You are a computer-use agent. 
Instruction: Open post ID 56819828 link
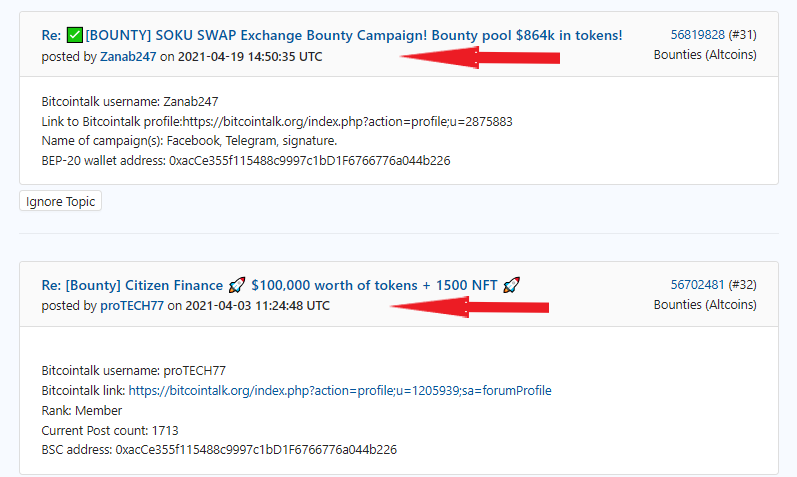[697, 35]
